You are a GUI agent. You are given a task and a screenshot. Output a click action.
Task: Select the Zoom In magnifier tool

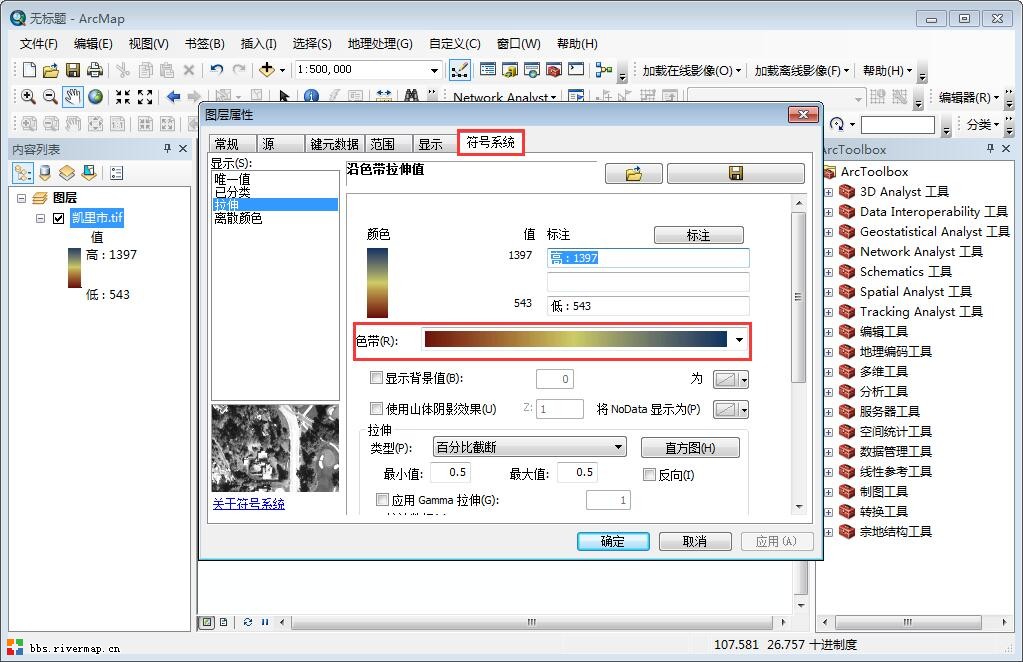28,97
